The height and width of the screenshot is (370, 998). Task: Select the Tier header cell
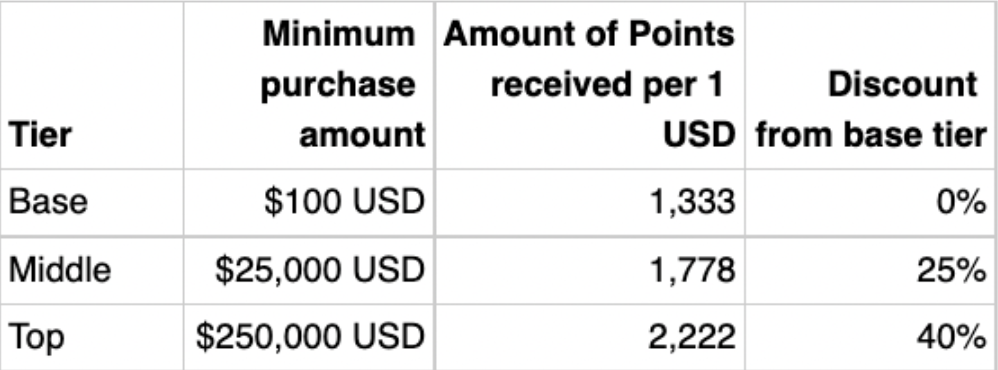pos(92,85)
